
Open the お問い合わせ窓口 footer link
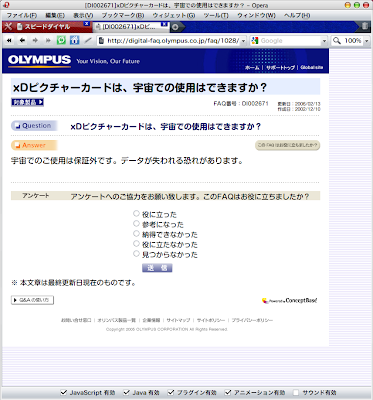point(76,320)
